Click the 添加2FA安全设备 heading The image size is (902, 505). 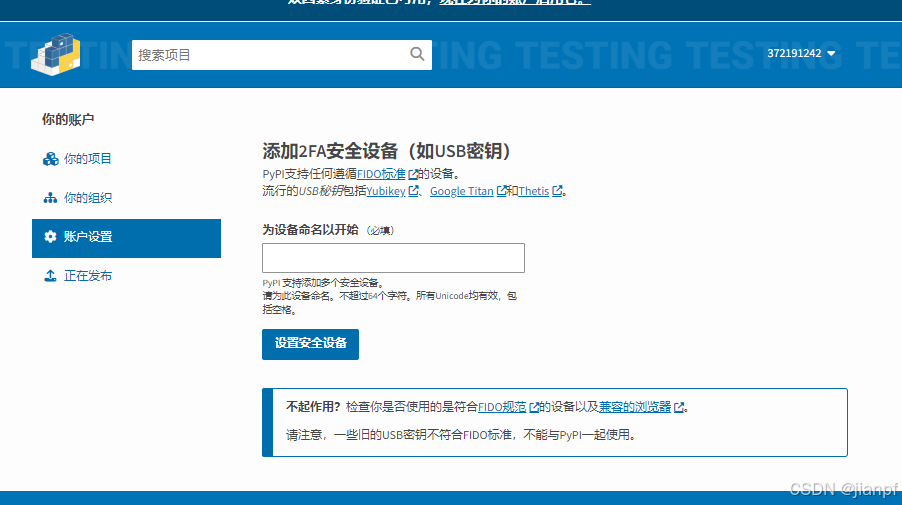[x=386, y=151]
